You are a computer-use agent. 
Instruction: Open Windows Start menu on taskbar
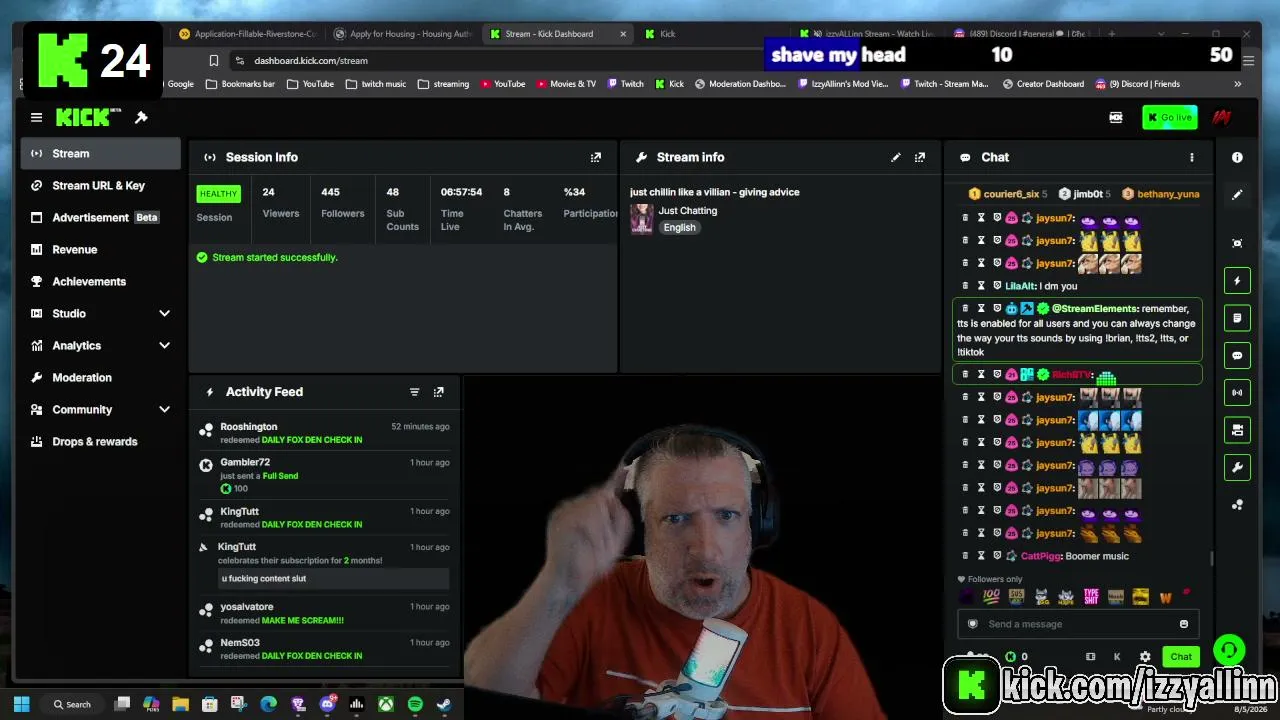click(22, 704)
